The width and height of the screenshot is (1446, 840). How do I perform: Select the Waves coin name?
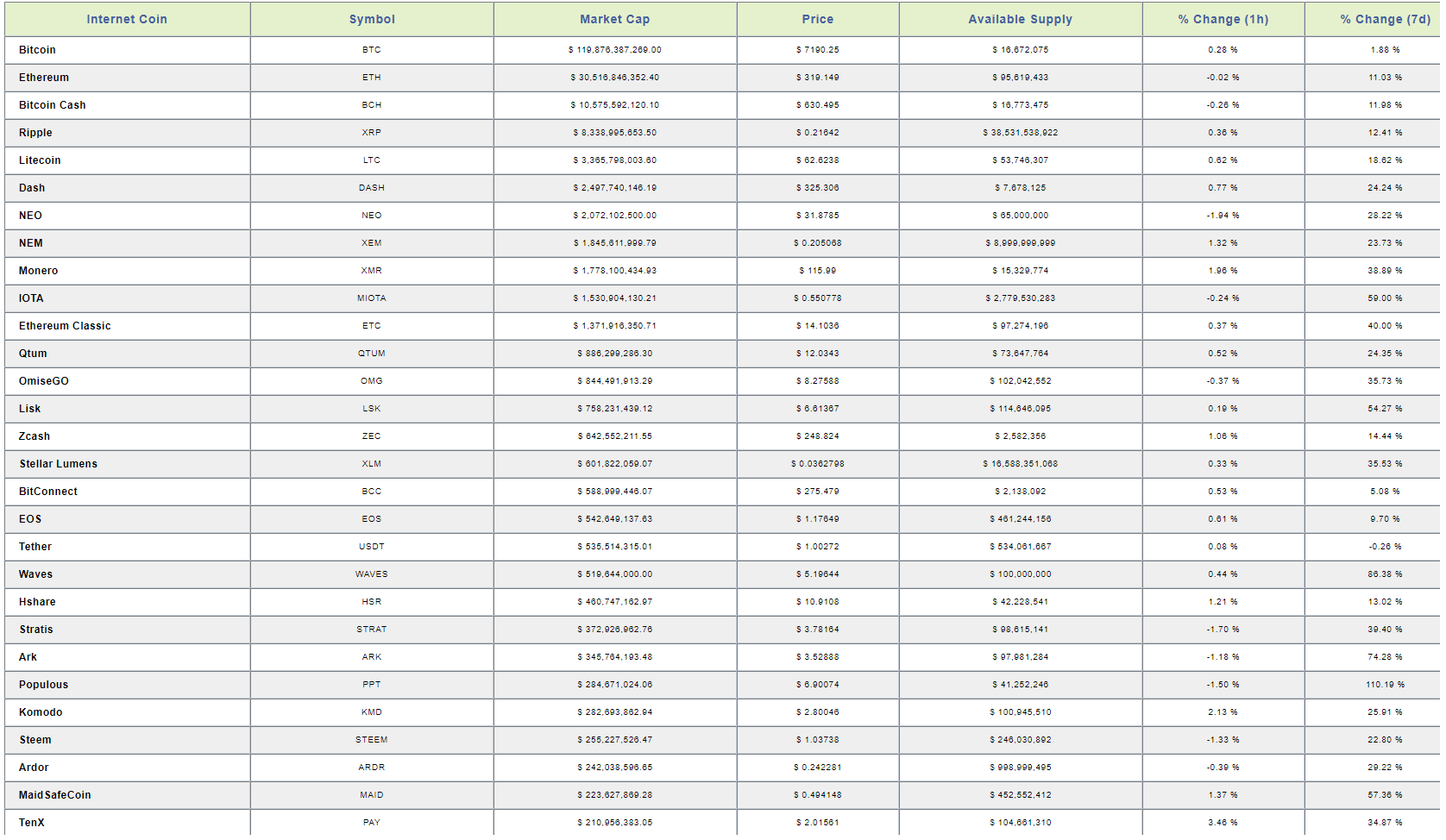[35, 574]
